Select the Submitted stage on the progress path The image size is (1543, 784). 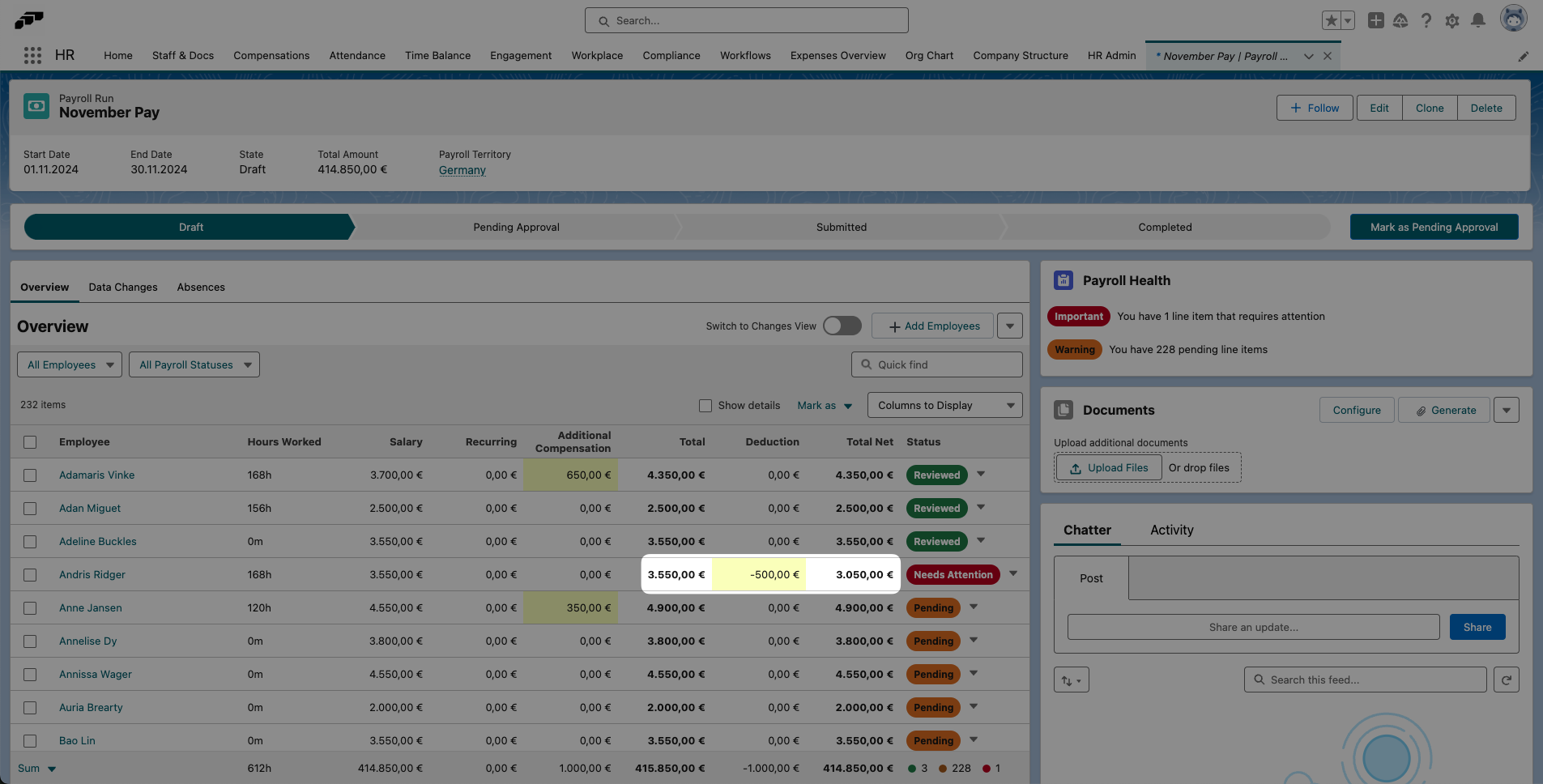click(841, 227)
